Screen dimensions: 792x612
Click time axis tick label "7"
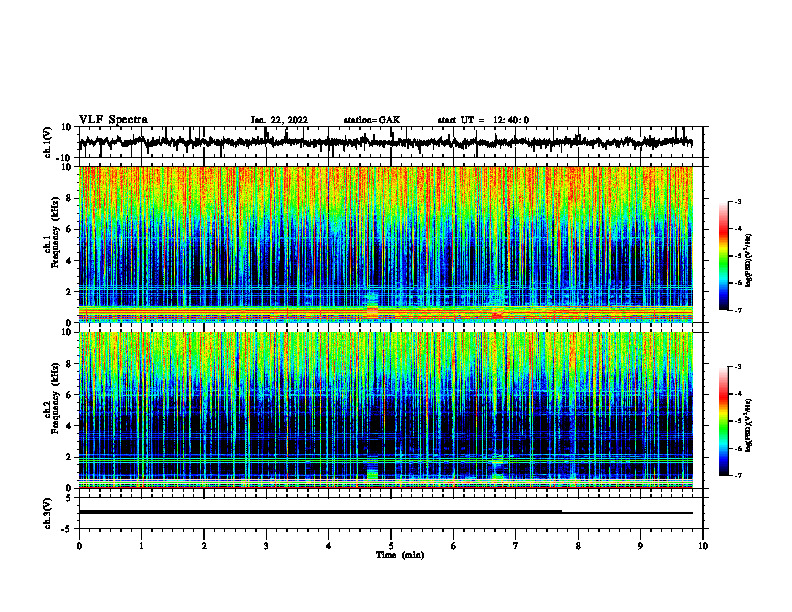coord(515,546)
